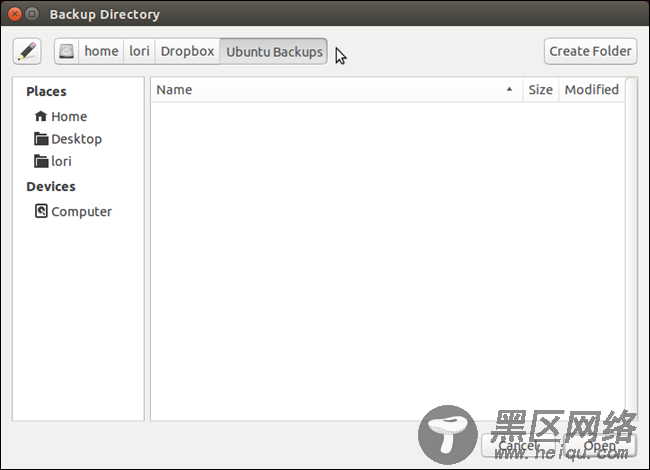The image size is (650, 470).
Task: Click the Cancel button
Action: pyautogui.click(x=519, y=446)
